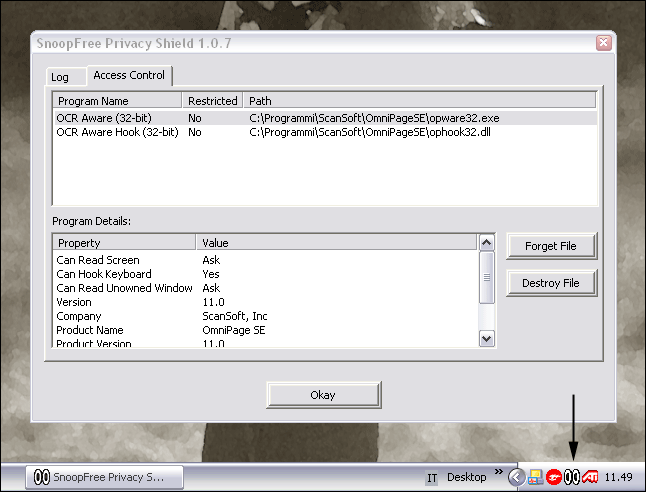Click the red round tray icon
The image size is (646, 492).
tap(554, 477)
